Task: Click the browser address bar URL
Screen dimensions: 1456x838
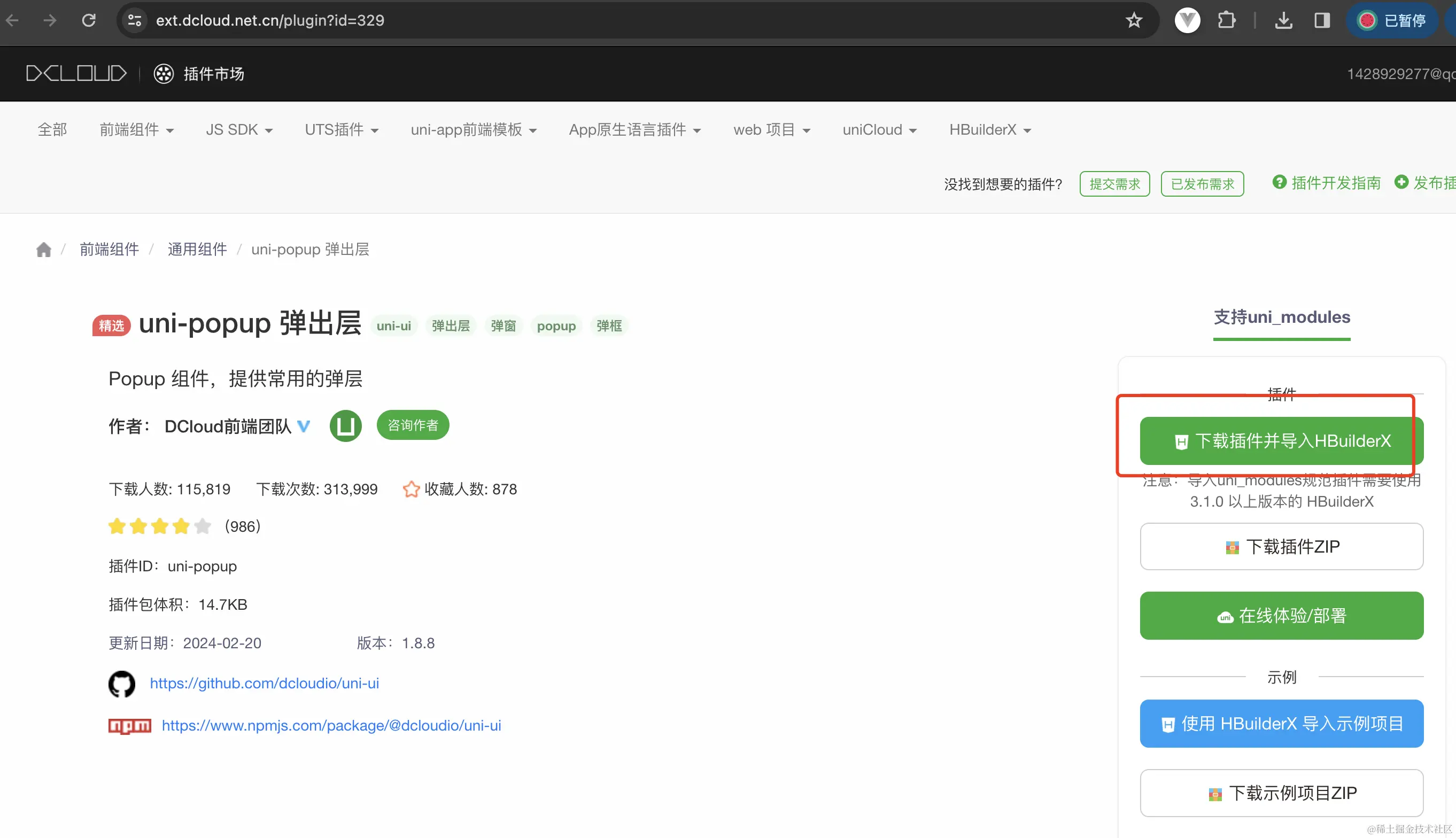Action: pos(270,21)
